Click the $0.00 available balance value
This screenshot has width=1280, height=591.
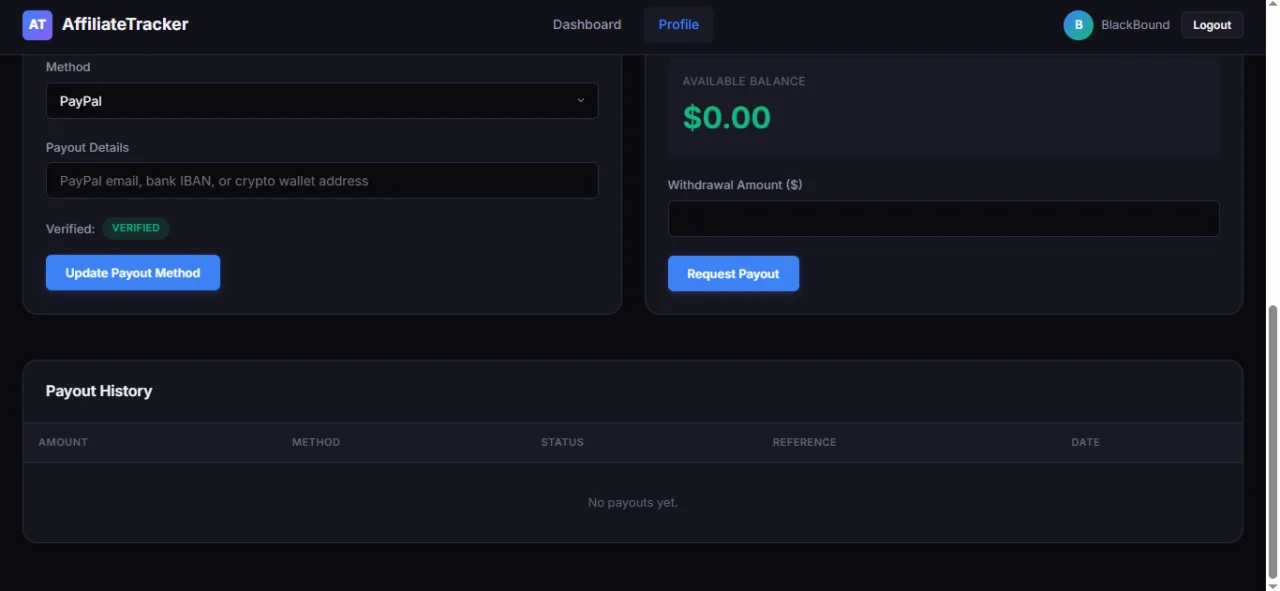pos(727,118)
